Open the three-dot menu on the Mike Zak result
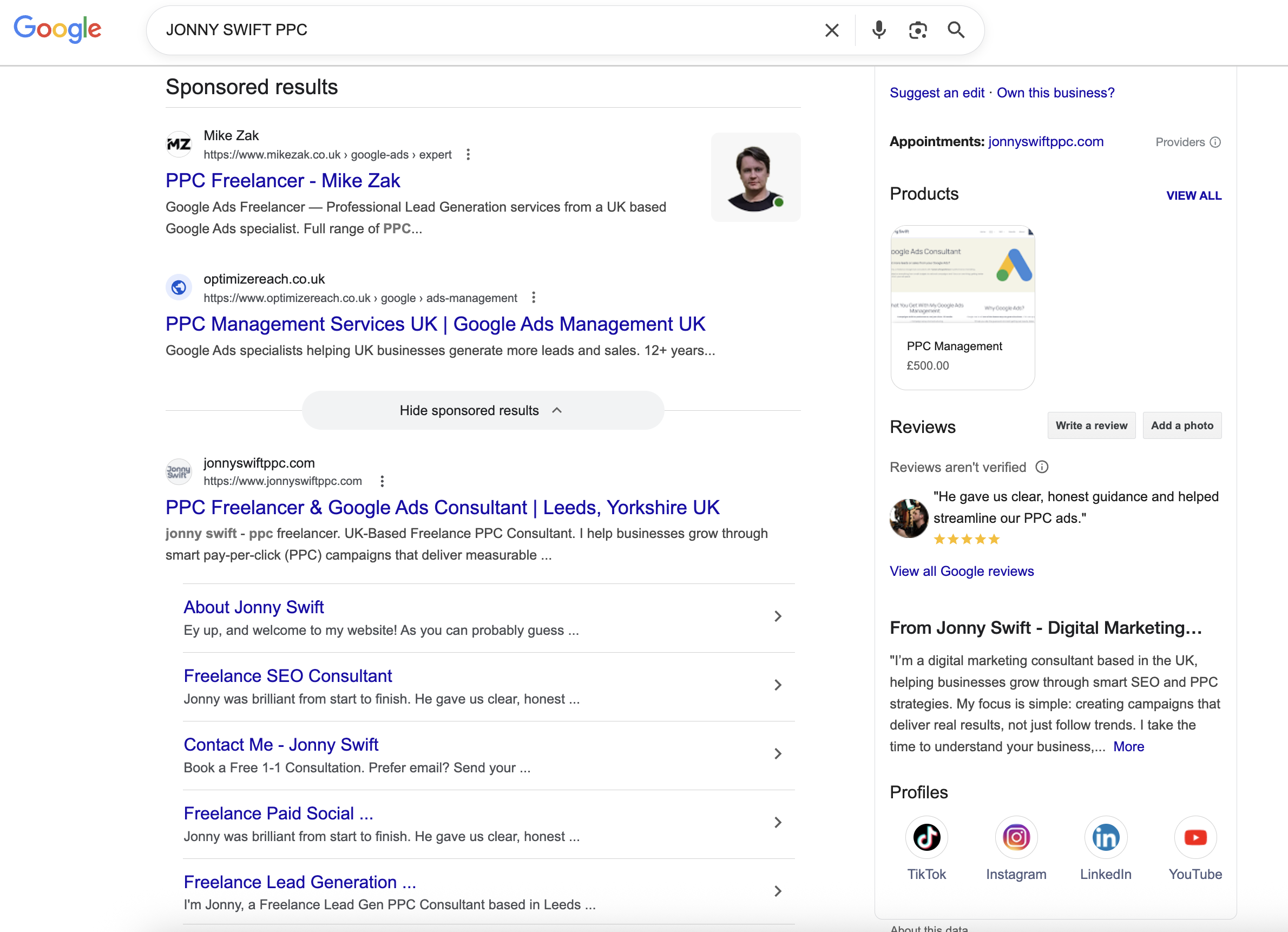Viewport: 1288px width, 932px height. (469, 154)
